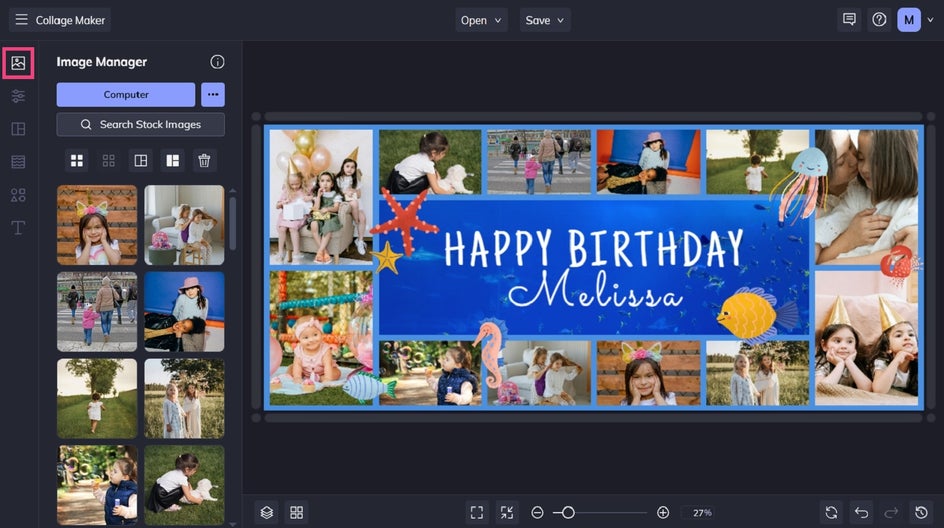Click the zoom in plus icon
This screenshot has height=528, width=944.
[663, 512]
